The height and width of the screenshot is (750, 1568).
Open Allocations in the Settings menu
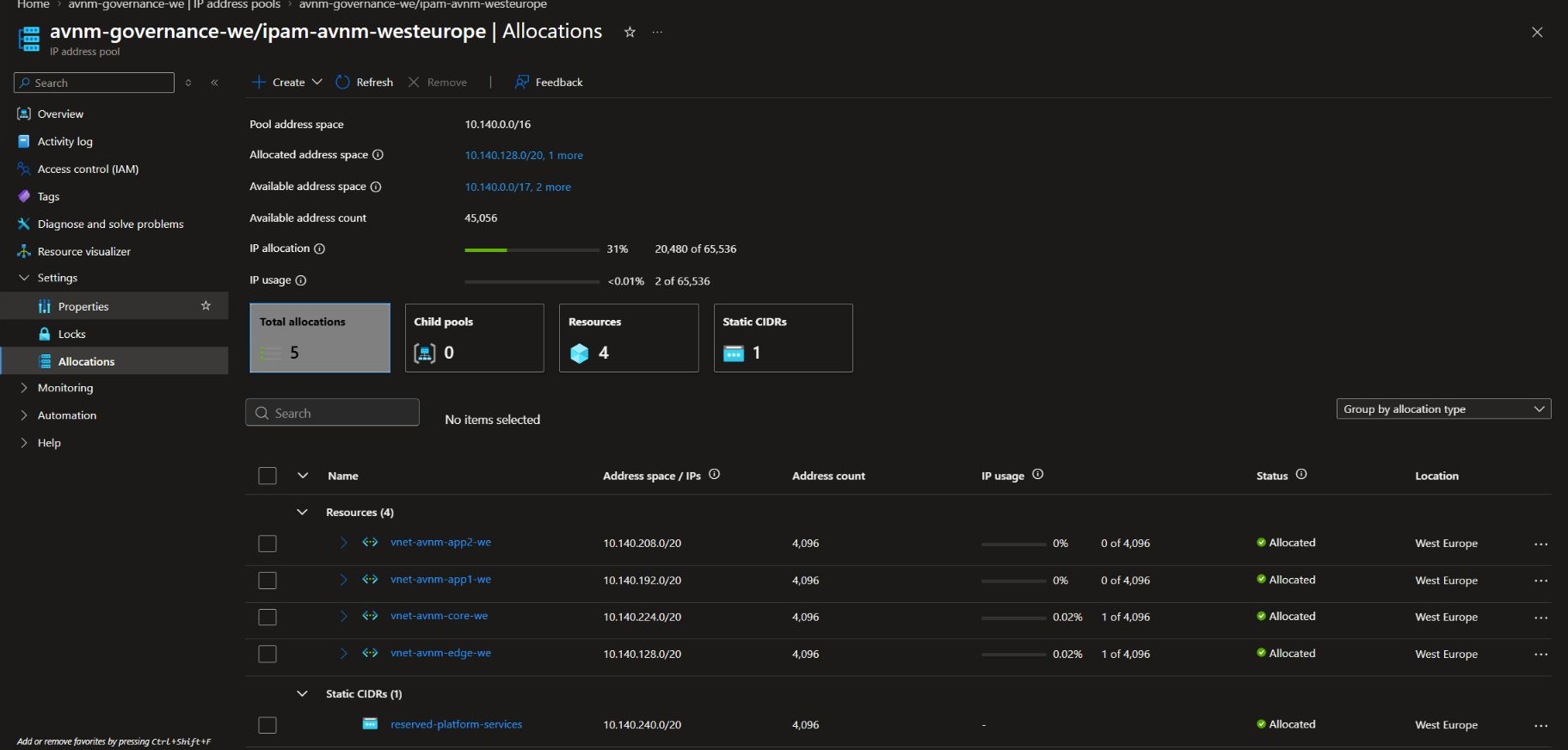click(x=114, y=361)
